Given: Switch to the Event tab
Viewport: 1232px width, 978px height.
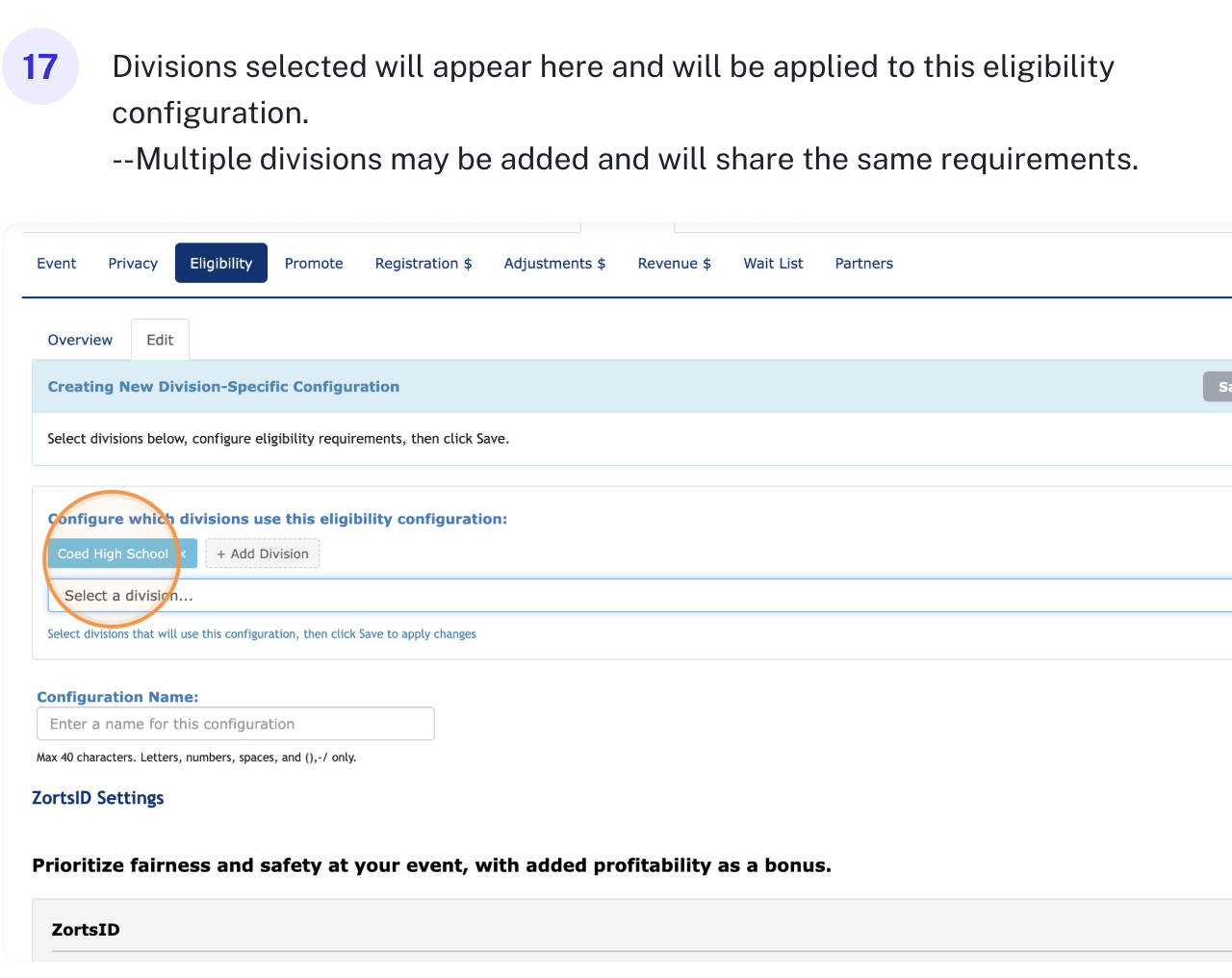Looking at the screenshot, I should tap(57, 264).
